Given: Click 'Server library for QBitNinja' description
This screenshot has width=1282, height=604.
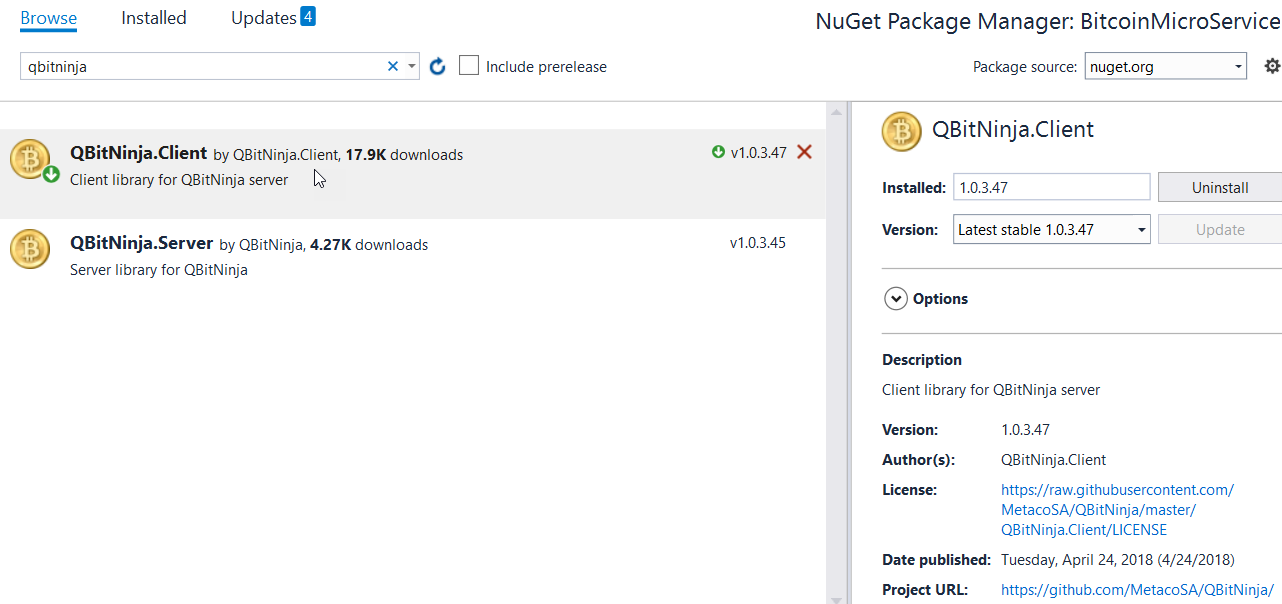Looking at the screenshot, I should coord(159,270).
